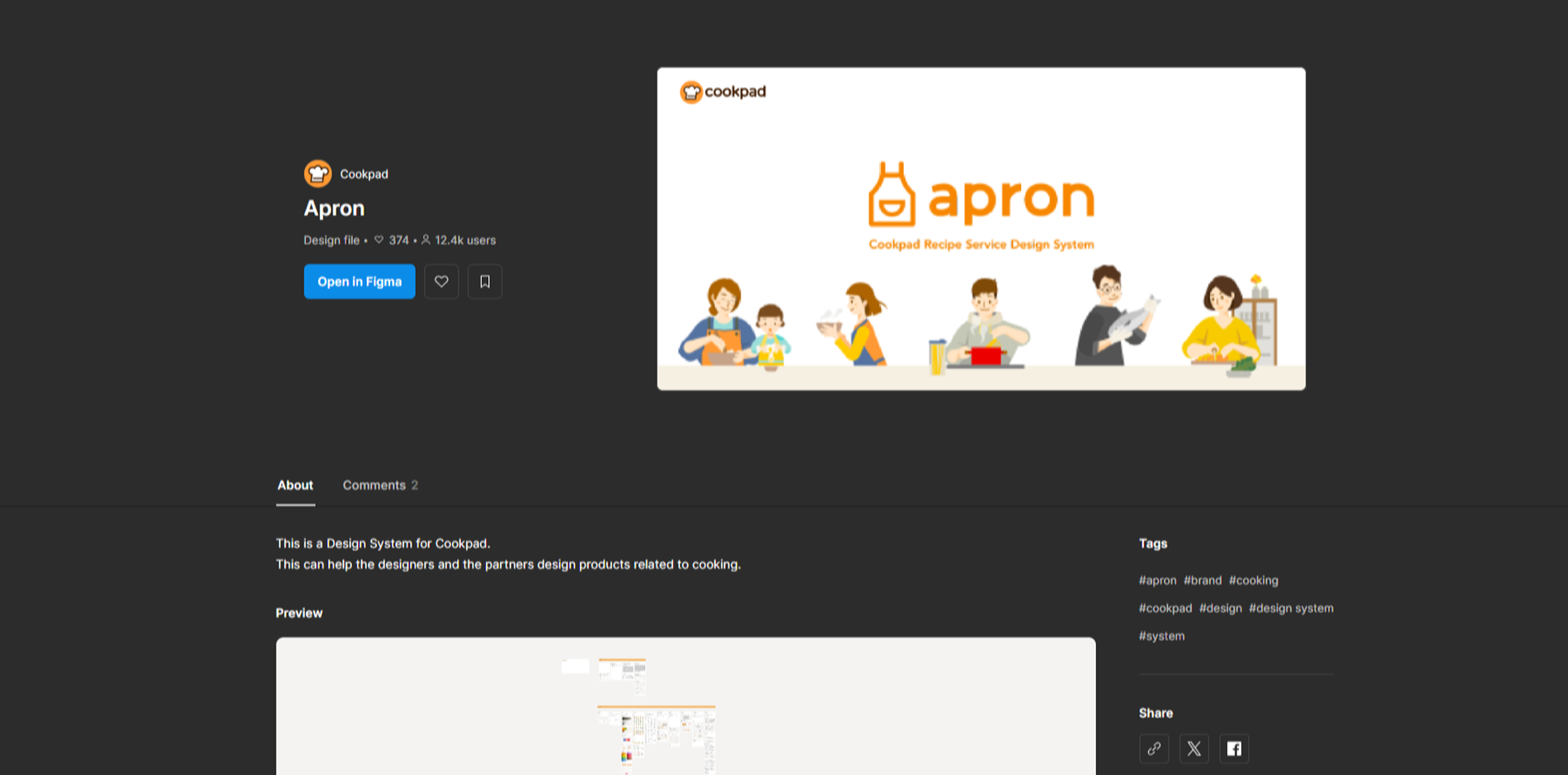The width and height of the screenshot is (1568, 775).
Task: Select the #cooking tag
Action: (1254, 580)
